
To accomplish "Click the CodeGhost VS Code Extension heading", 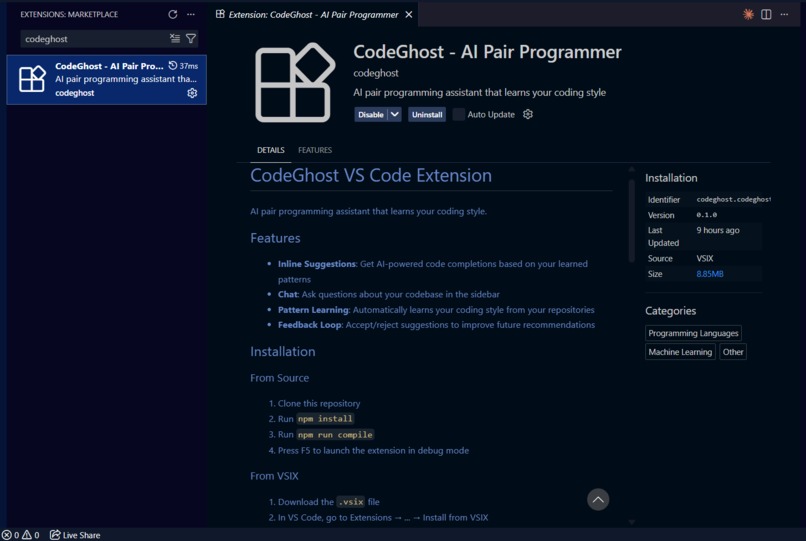I will pyautogui.click(x=371, y=175).
